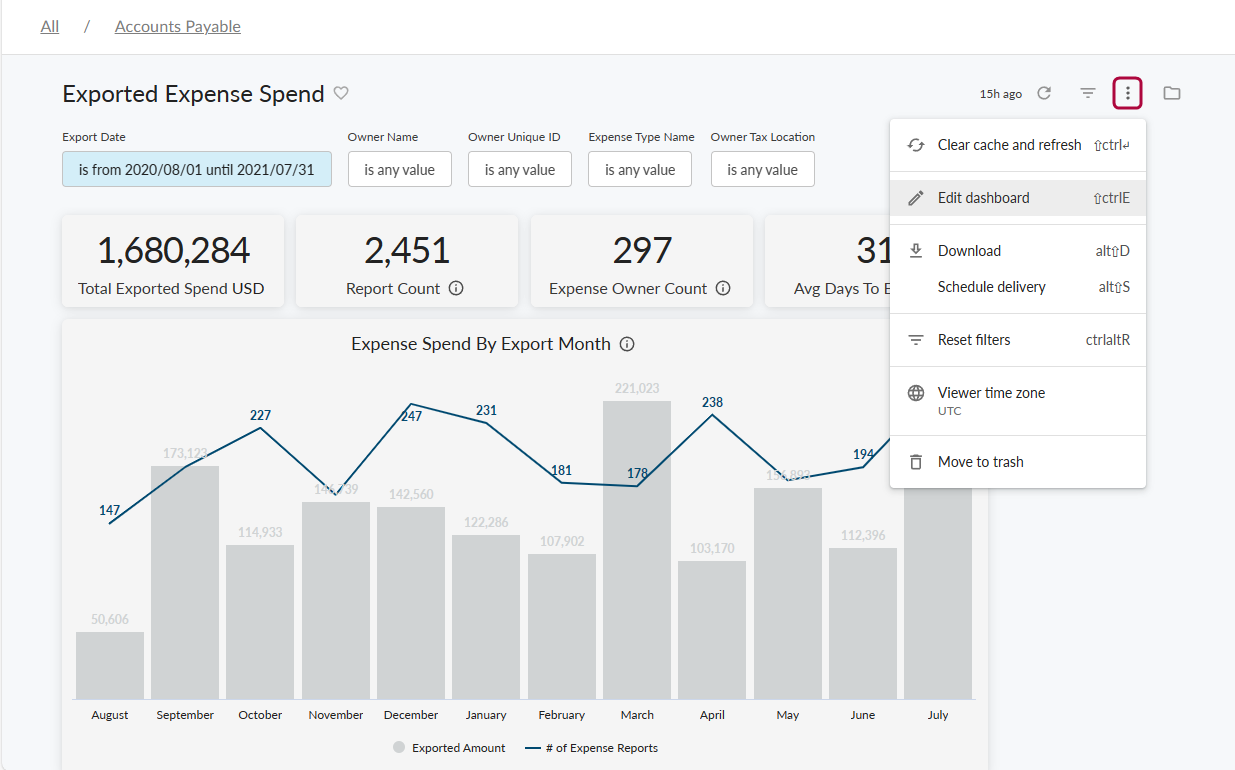Open the Expense Type Name filter dropdown
The height and width of the screenshot is (770, 1235).
639,169
